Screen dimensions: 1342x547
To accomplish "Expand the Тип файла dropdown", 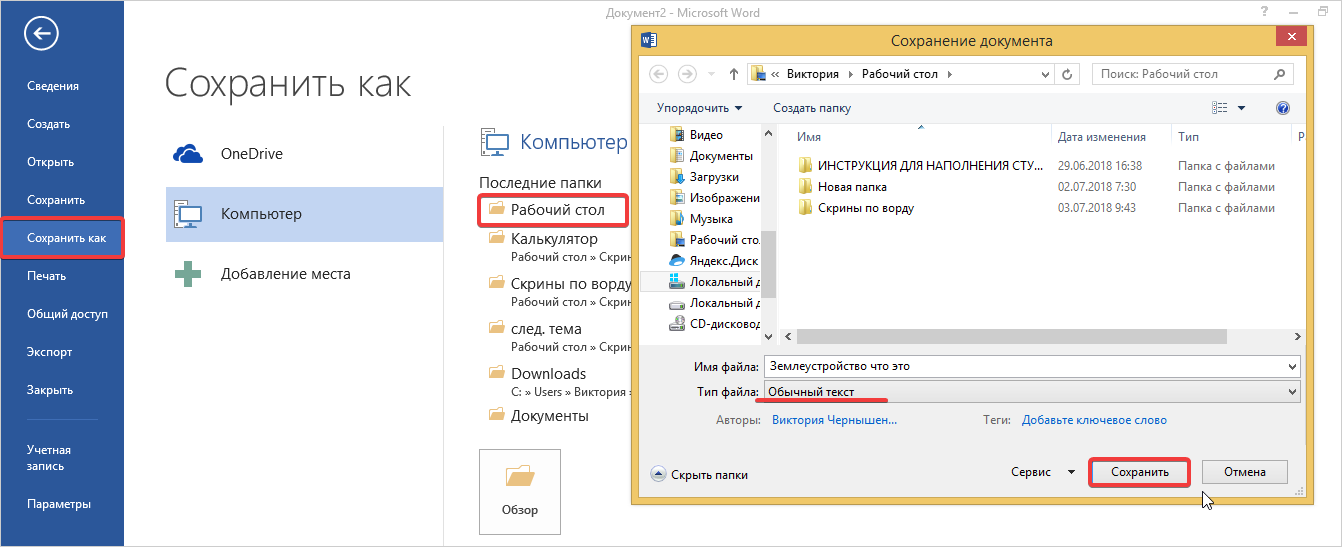I will [x=1292, y=392].
